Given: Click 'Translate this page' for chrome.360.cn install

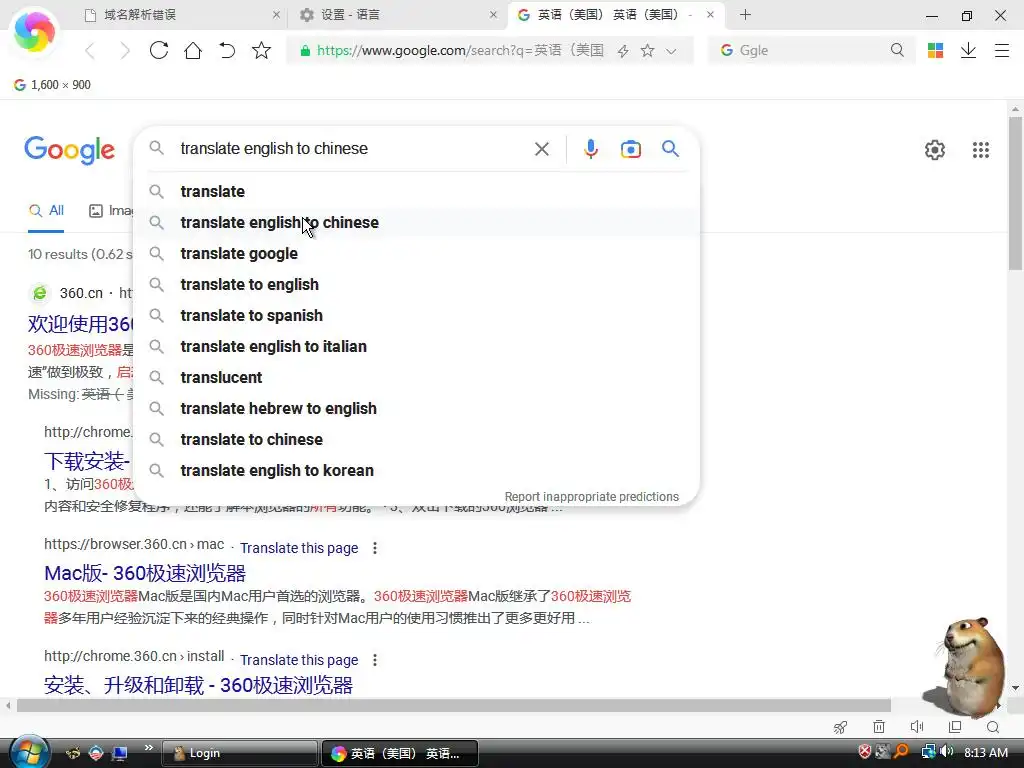Looking at the screenshot, I should (x=299, y=660).
